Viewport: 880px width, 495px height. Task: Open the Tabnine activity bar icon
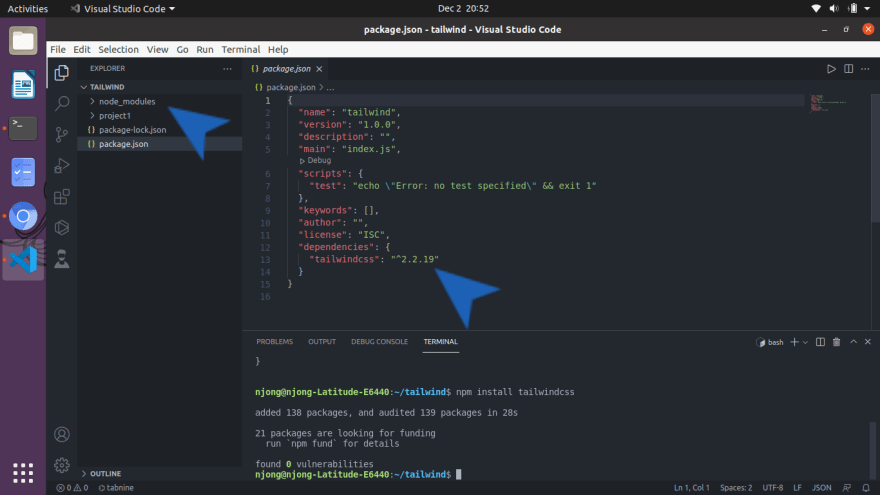62,259
